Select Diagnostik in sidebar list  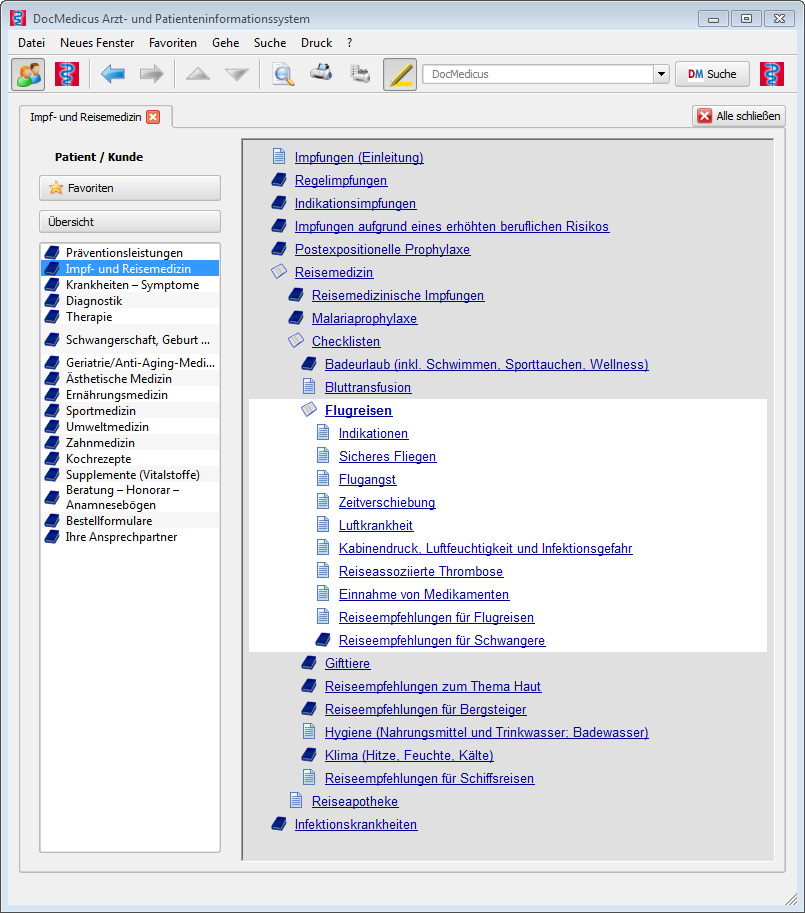point(130,300)
